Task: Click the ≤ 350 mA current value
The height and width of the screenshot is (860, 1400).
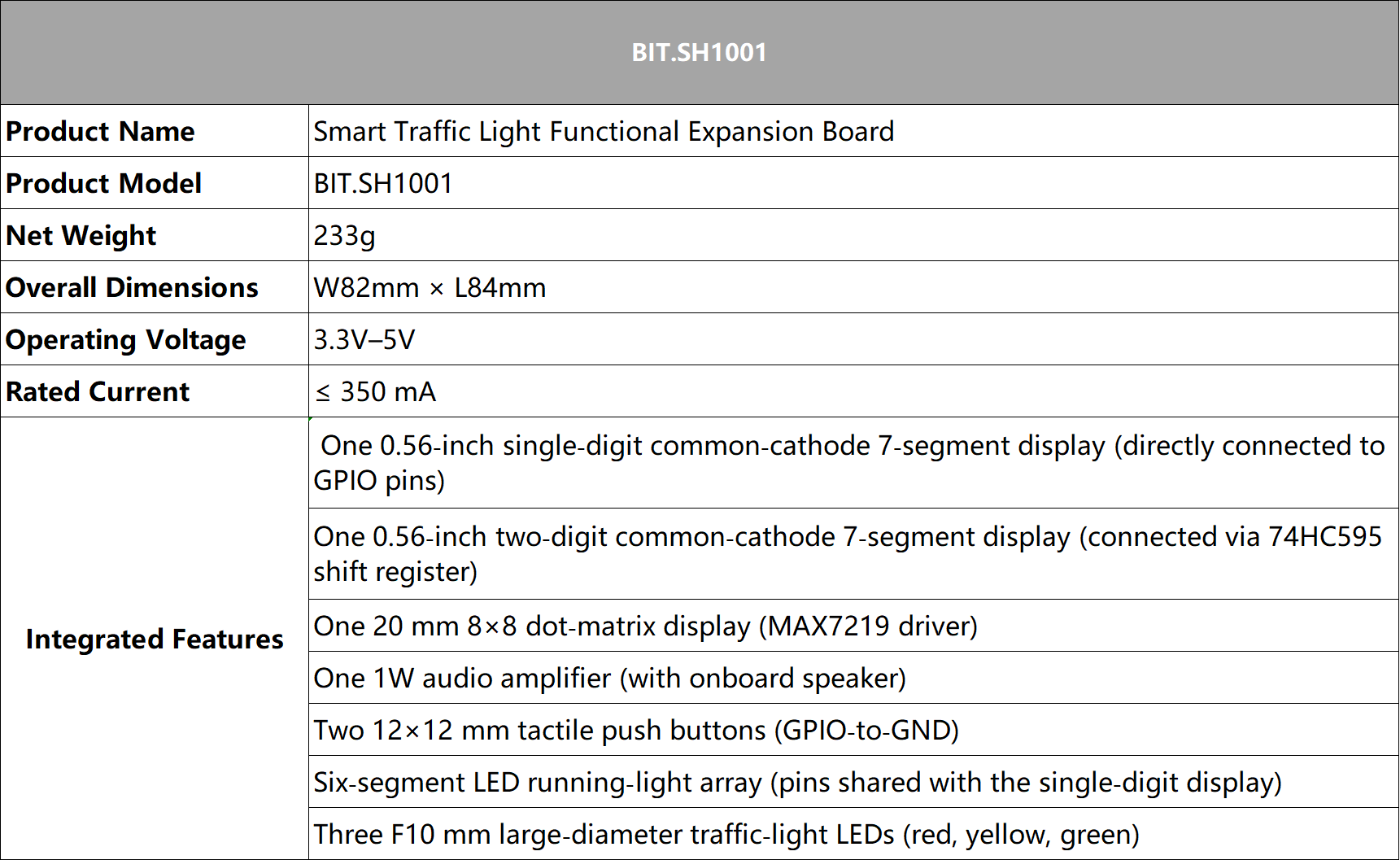Action: [x=376, y=391]
